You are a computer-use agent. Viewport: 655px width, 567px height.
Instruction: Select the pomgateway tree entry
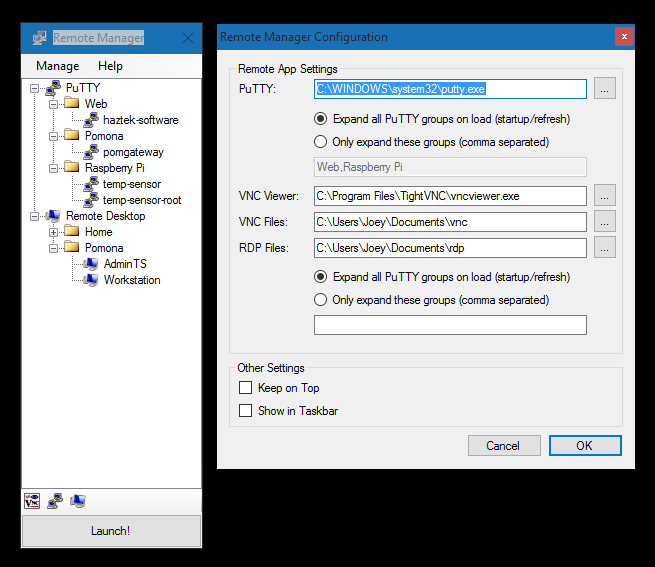click(133, 153)
